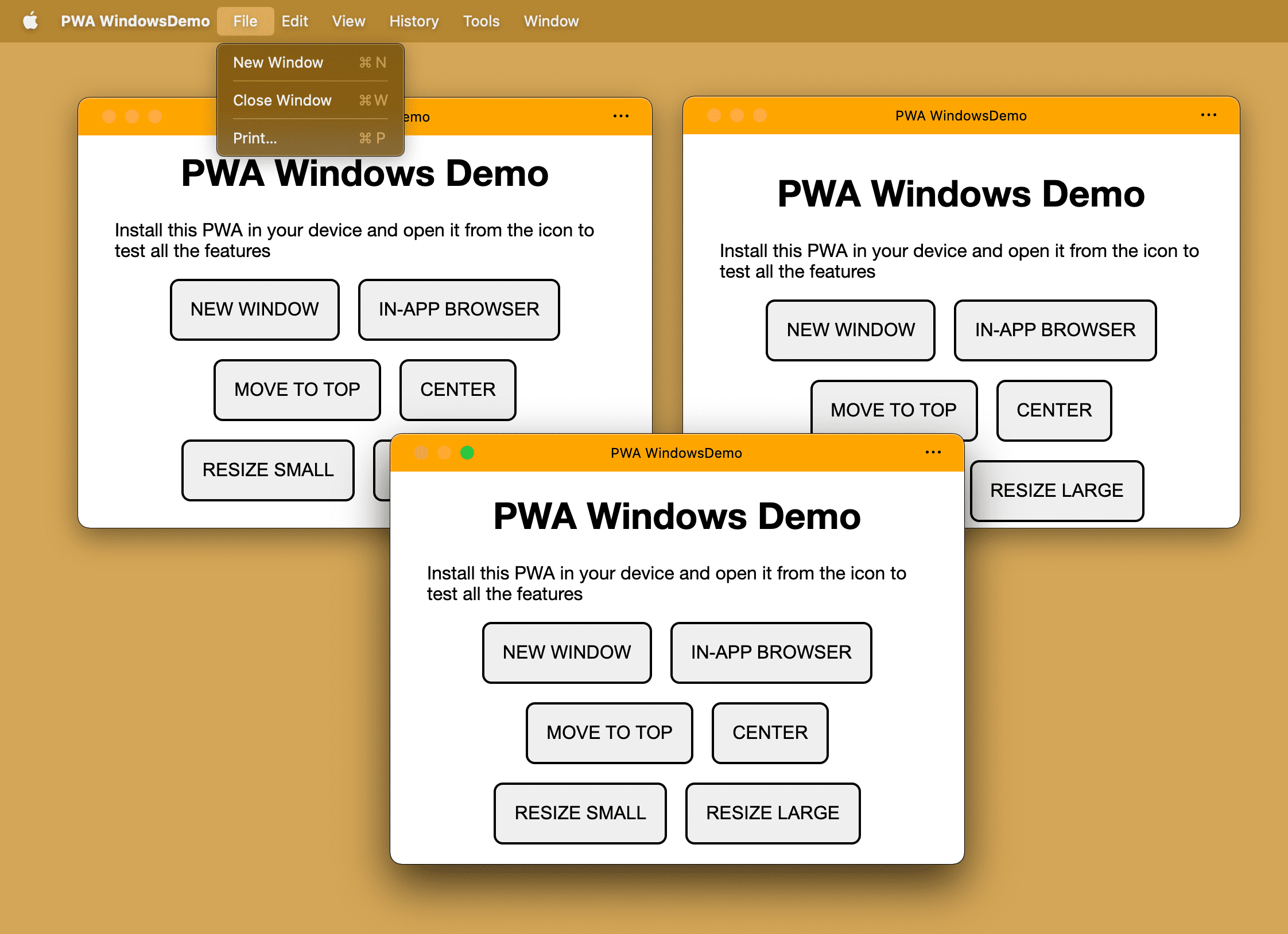Click IN-APP BROWSER in background left window
Image resolution: width=1288 pixels, height=934 pixels.
(x=460, y=309)
